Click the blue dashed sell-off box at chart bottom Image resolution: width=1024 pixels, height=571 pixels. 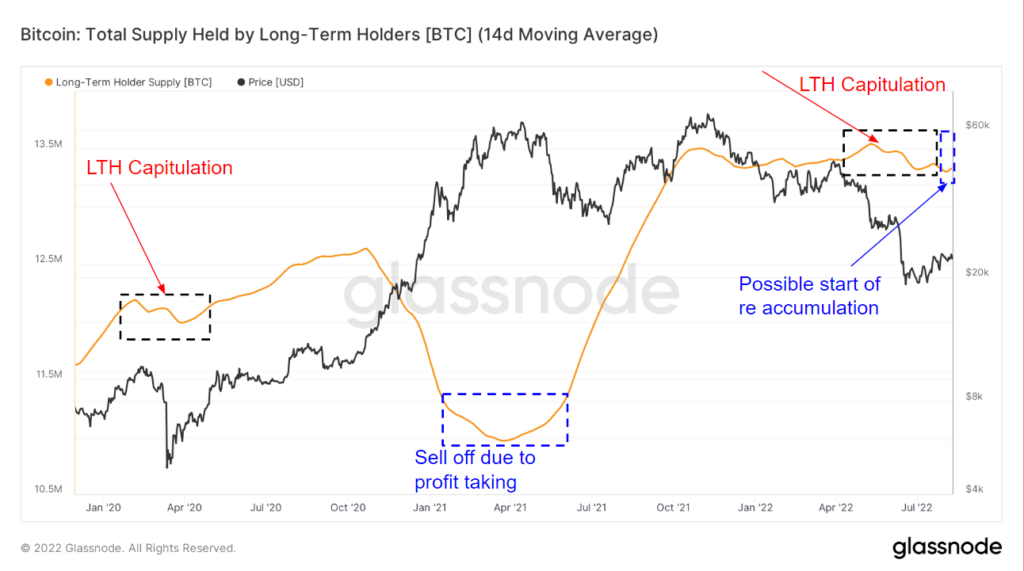[505, 419]
